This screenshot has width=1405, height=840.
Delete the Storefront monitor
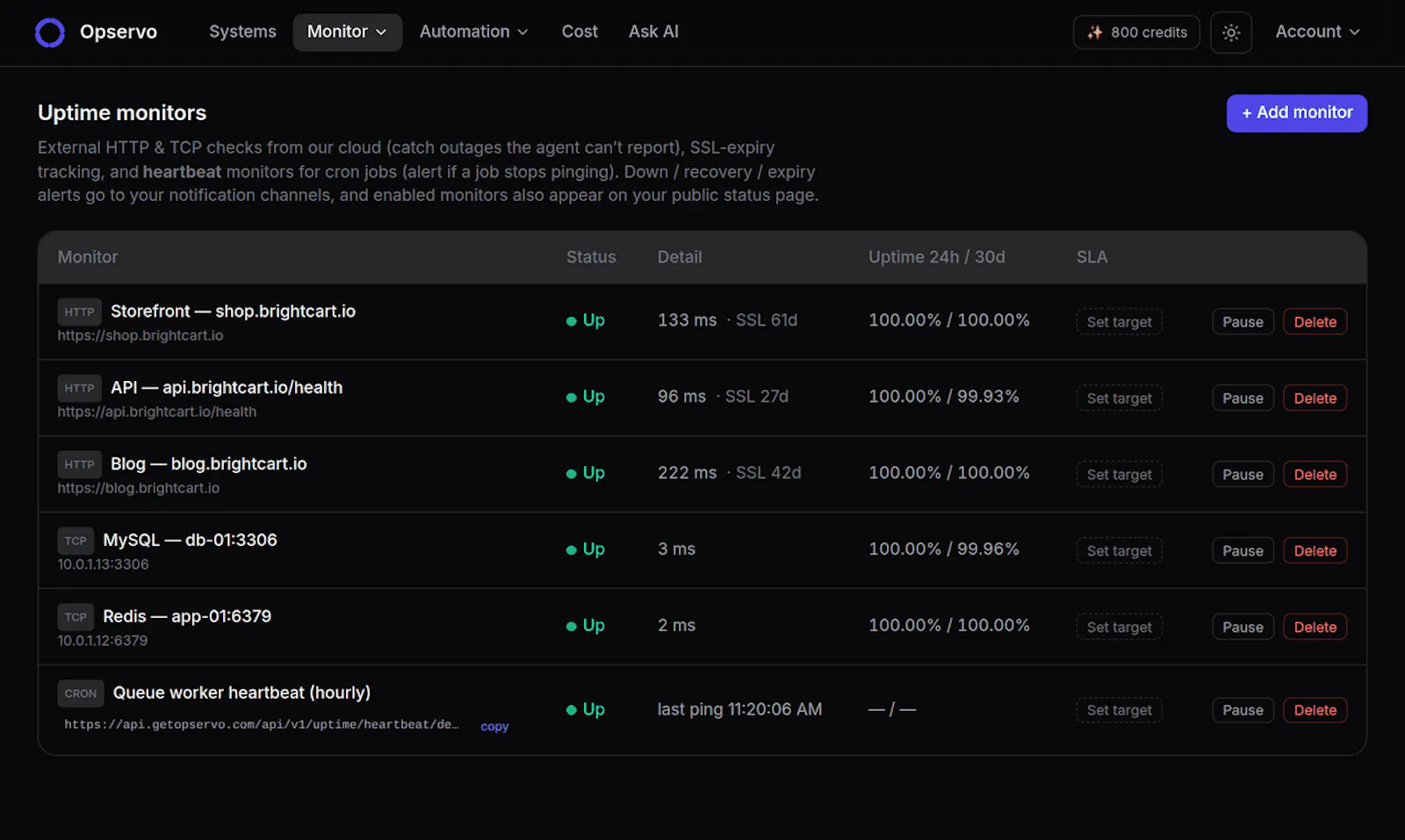coord(1315,322)
